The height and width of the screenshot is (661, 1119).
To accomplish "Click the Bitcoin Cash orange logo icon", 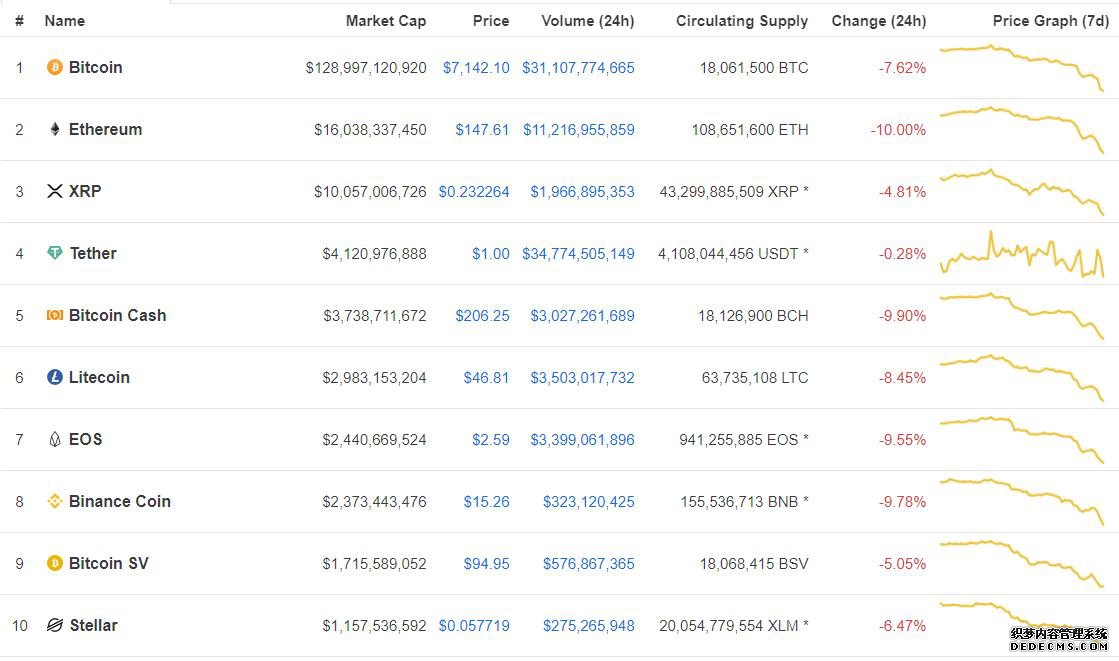I will point(55,316).
